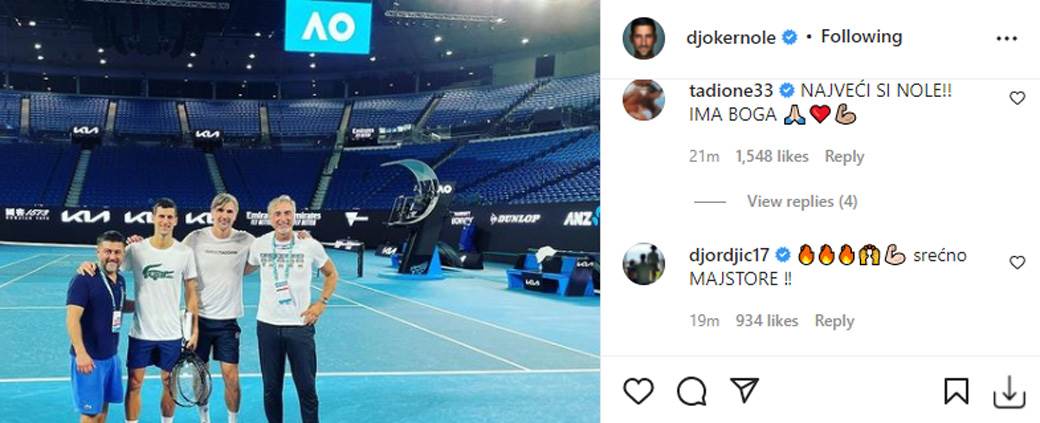The height and width of the screenshot is (423, 1040).
Task: Click the tennis court post photo
Action: [300, 212]
